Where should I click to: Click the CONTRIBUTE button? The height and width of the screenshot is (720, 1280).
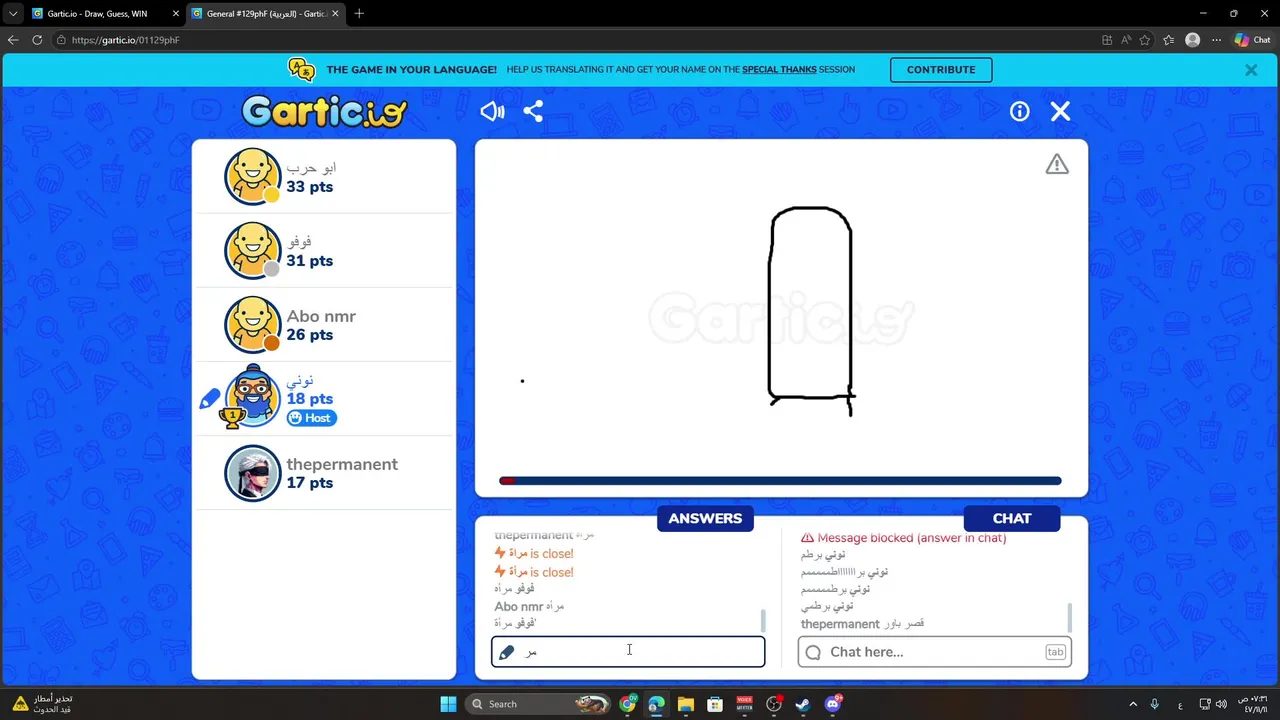coord(941,70)
